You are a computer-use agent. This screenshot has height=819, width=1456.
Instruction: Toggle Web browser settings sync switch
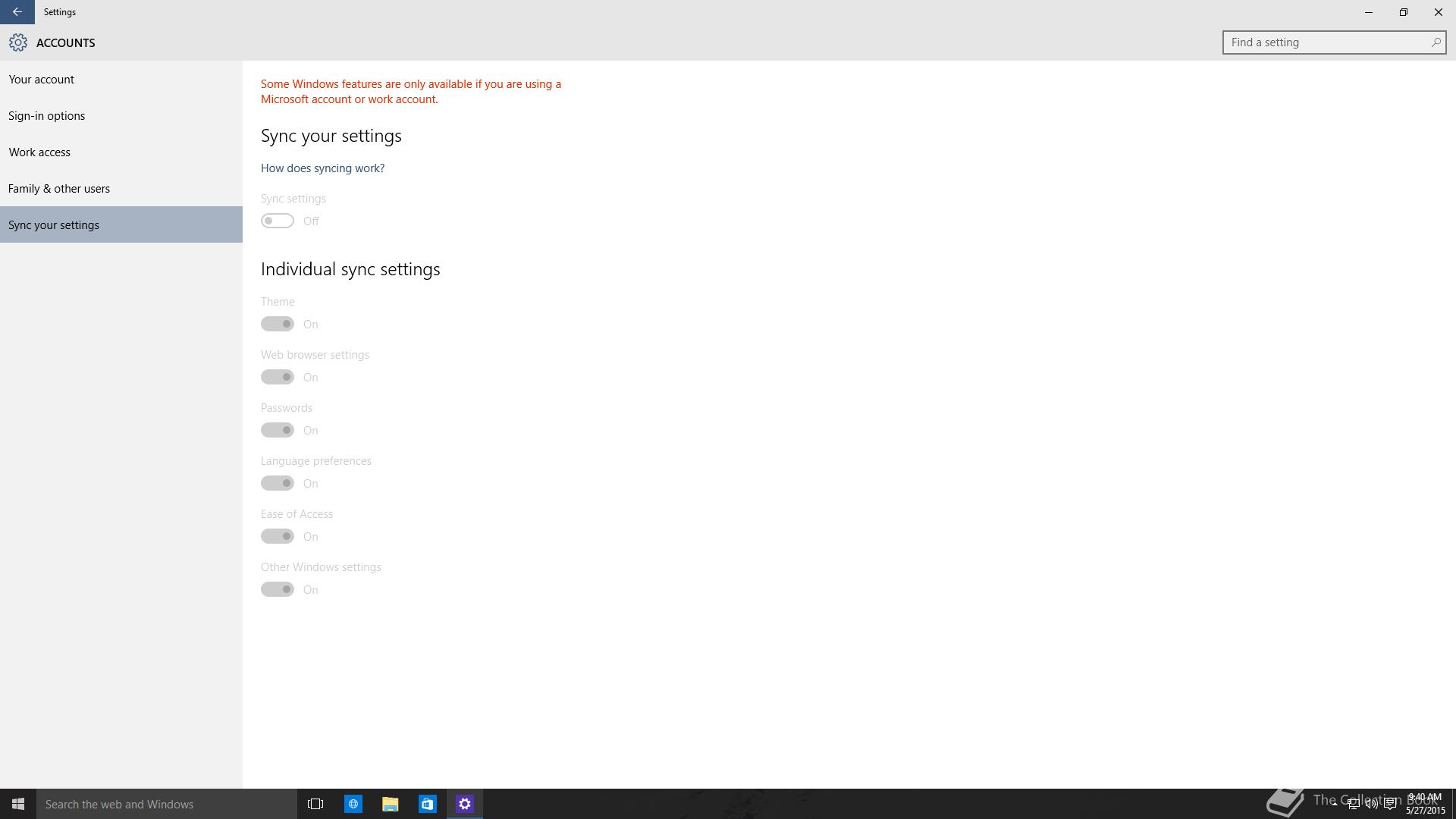(278, 377)
